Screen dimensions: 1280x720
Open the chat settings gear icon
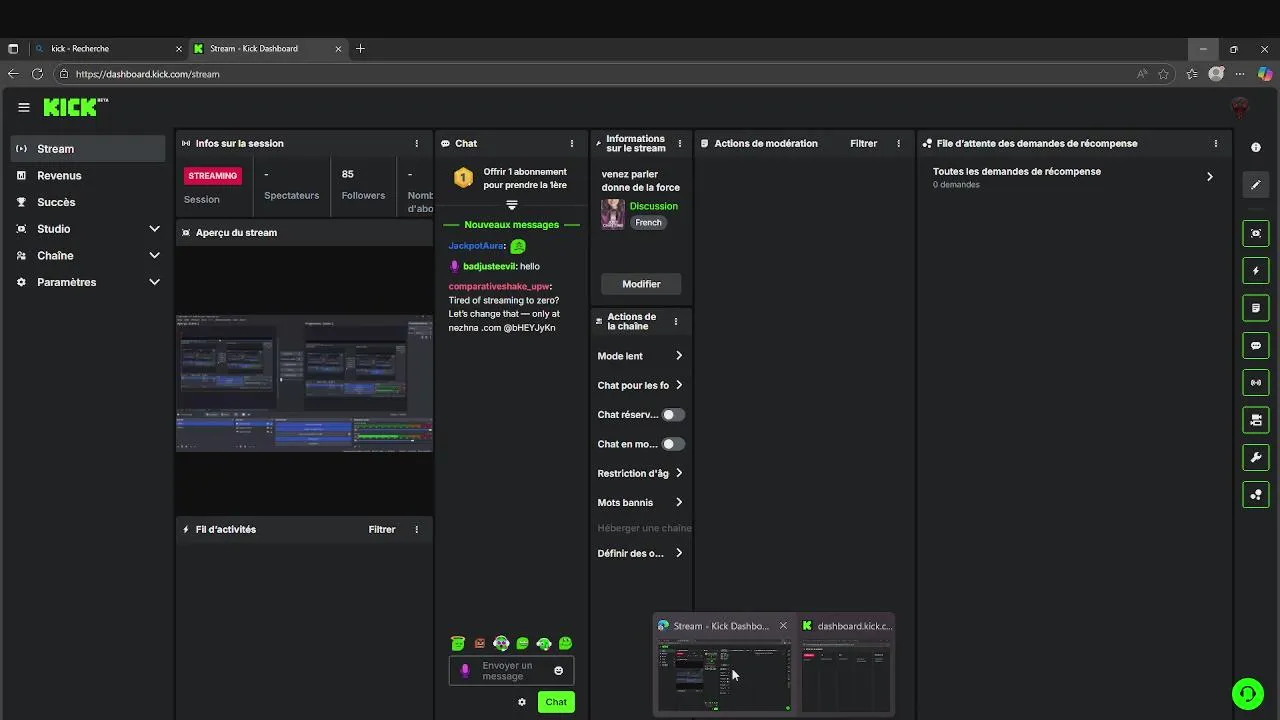[x=522, y=702]
